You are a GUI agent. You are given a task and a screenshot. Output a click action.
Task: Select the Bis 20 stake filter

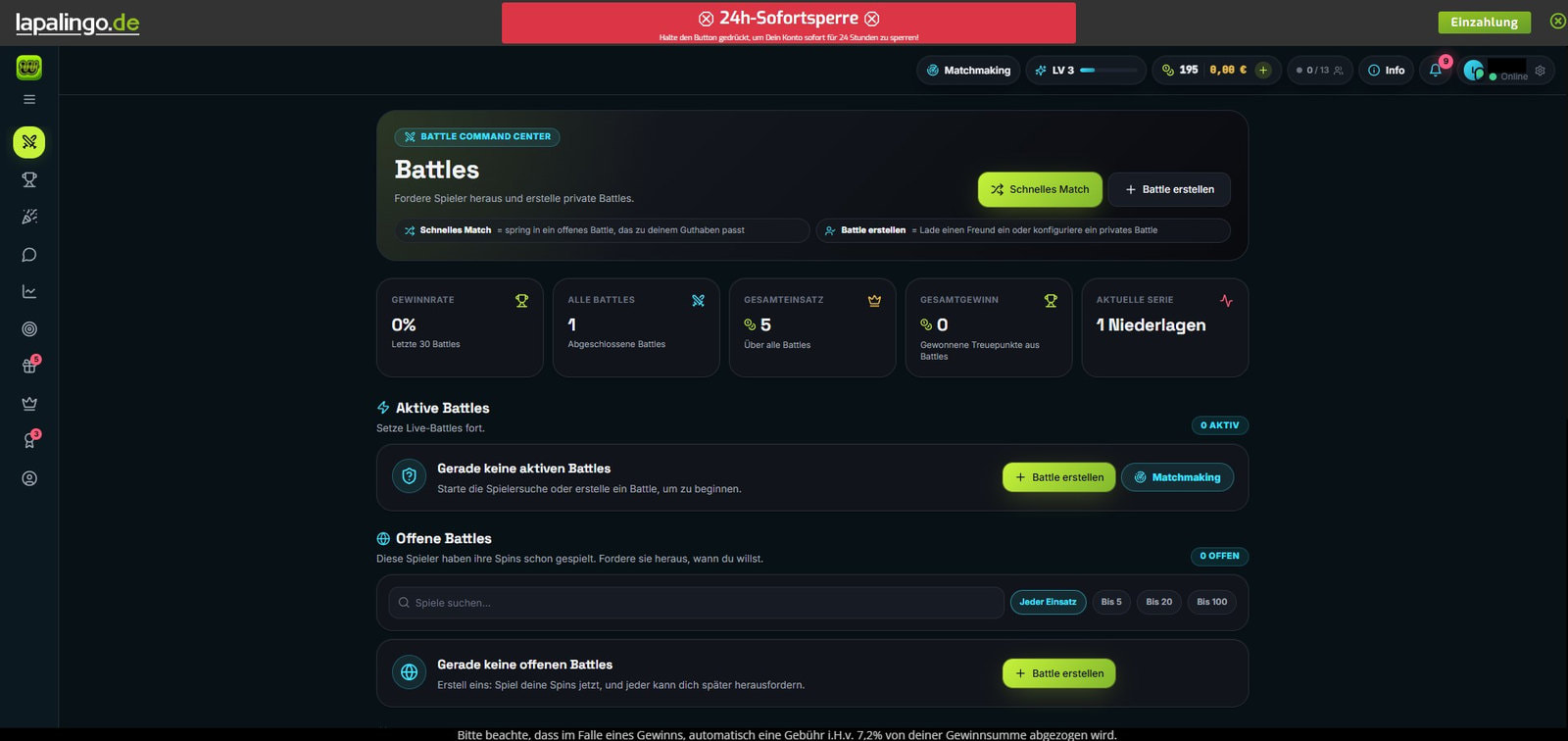[x=1159, y=602]
